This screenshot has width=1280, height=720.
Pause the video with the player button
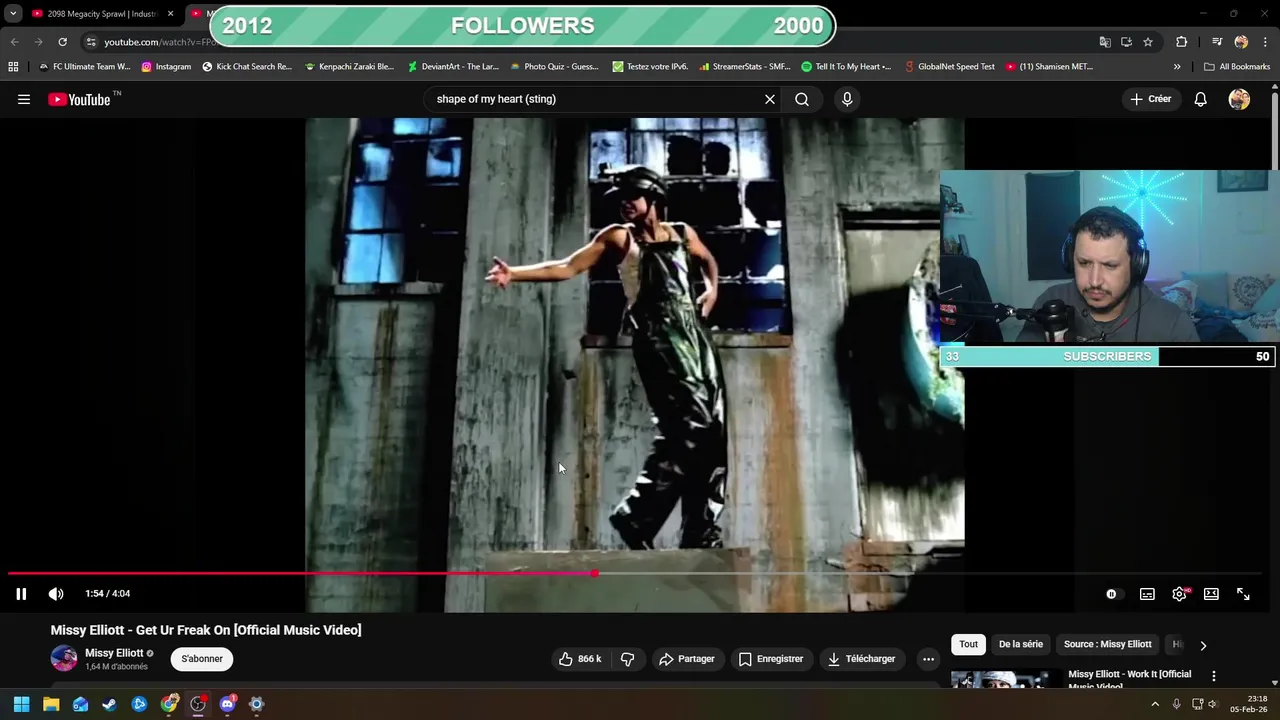tap(21, 594)
